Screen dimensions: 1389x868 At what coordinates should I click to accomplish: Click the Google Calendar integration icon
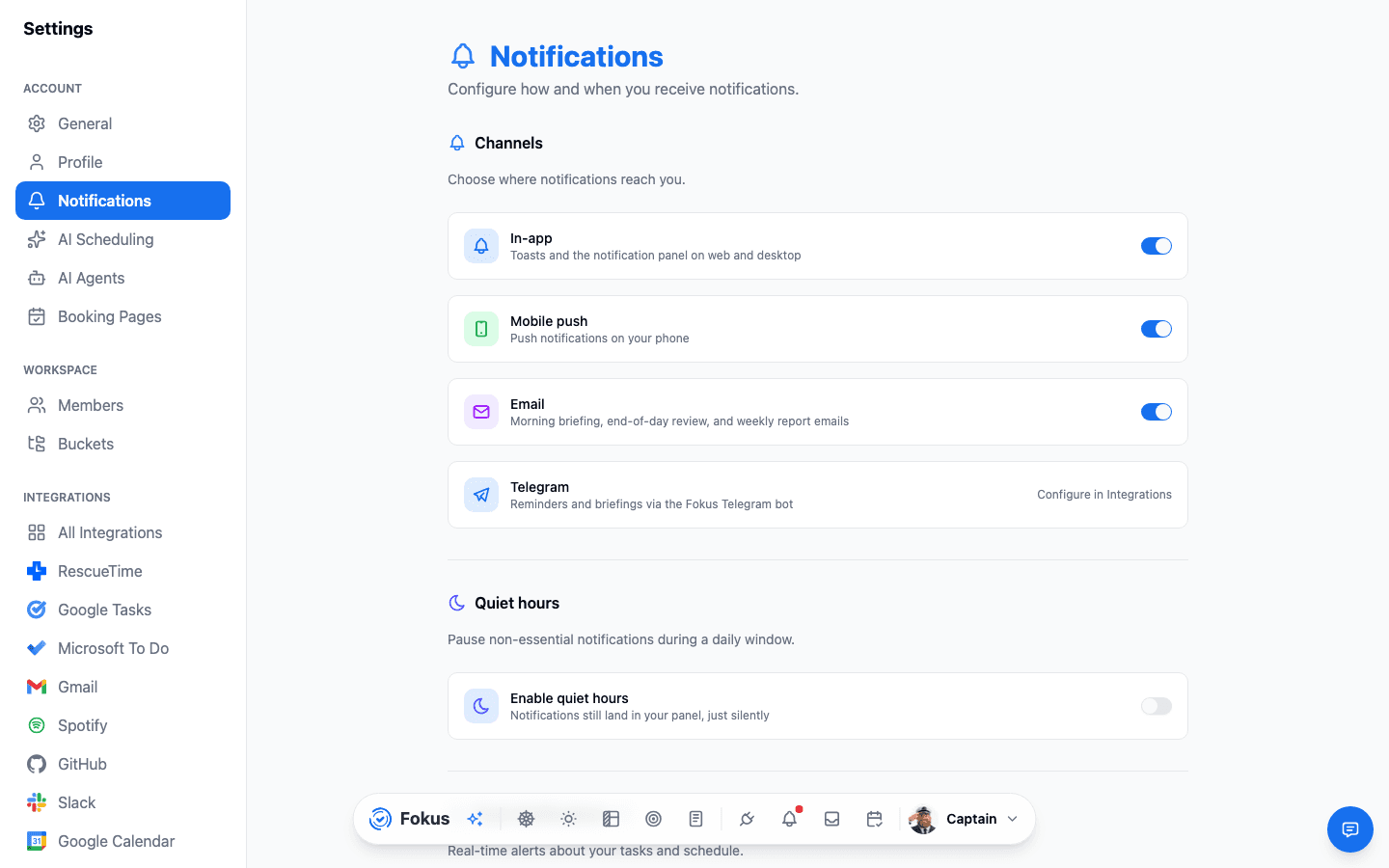[x=37, y=841]
